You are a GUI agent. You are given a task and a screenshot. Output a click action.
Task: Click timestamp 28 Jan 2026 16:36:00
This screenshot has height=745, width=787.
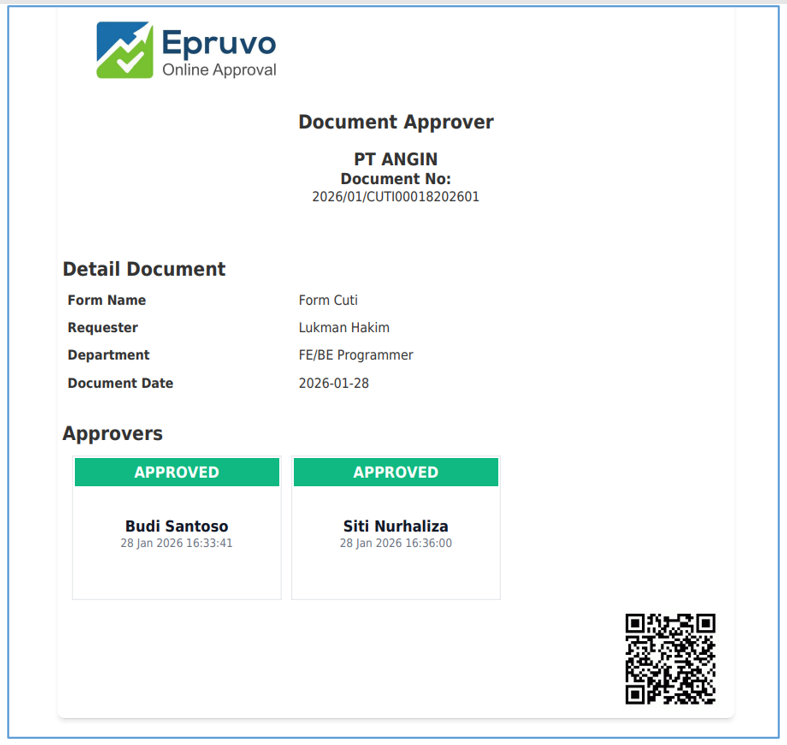point(396,543)
